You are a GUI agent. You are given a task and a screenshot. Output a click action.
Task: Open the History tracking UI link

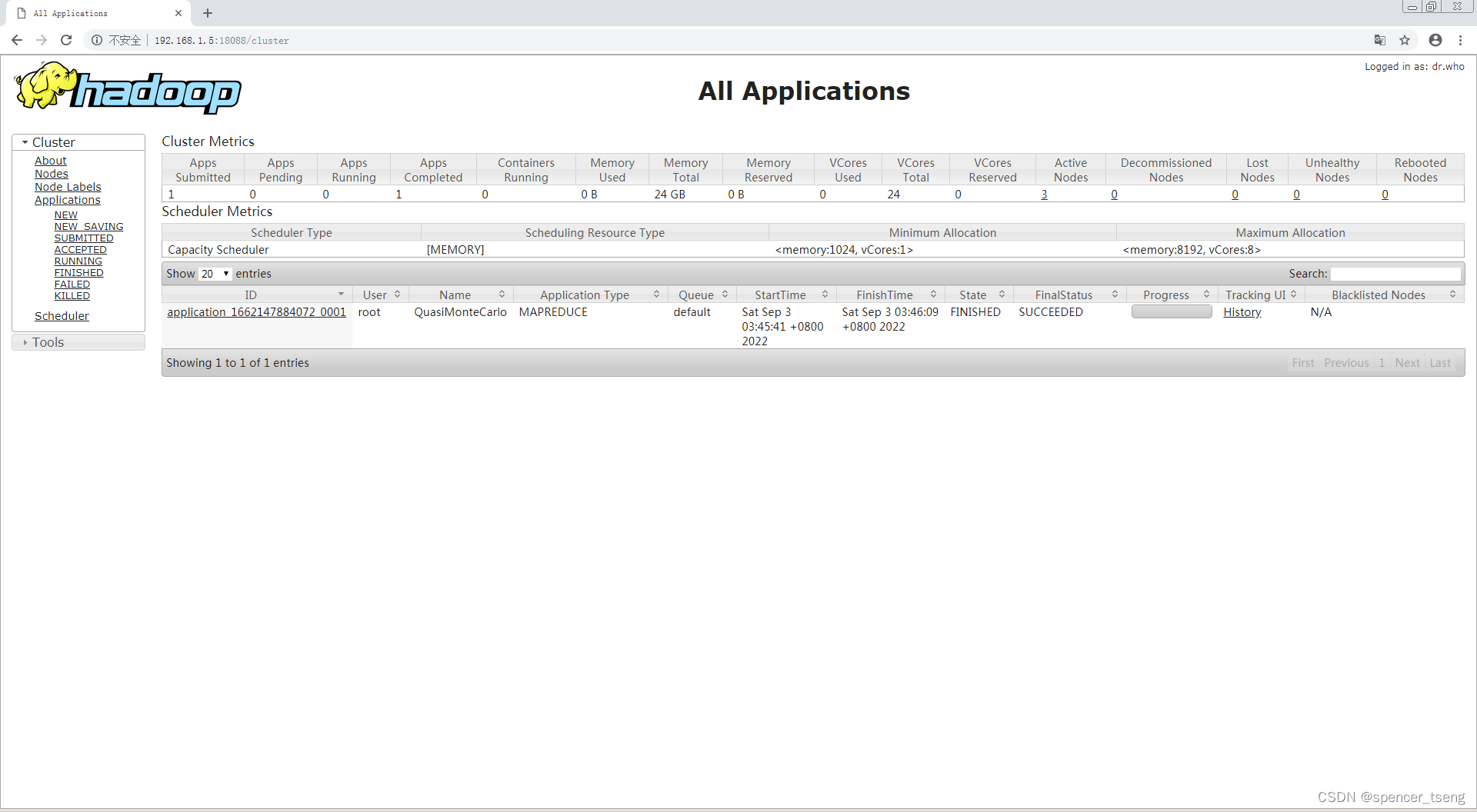click(1242, 312)
